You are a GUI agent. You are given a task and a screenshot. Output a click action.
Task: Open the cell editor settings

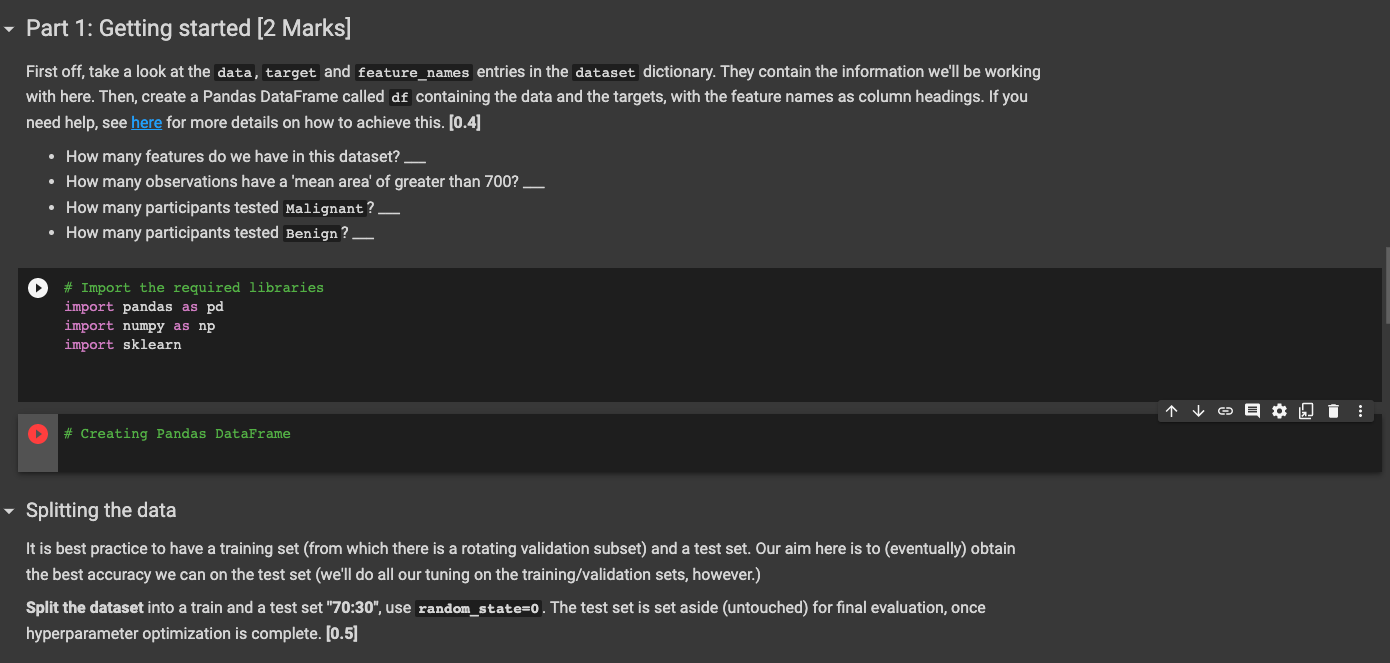pos(1279,410)
